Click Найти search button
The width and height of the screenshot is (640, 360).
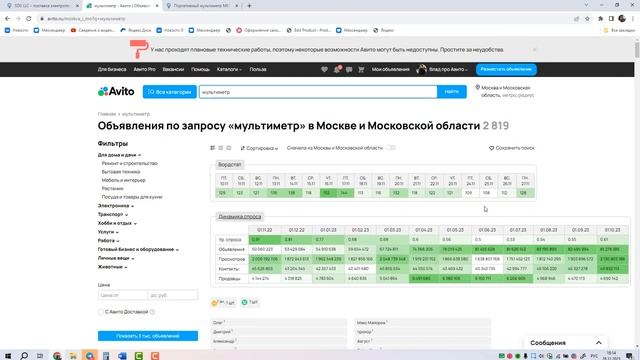[x=451, y=92]
